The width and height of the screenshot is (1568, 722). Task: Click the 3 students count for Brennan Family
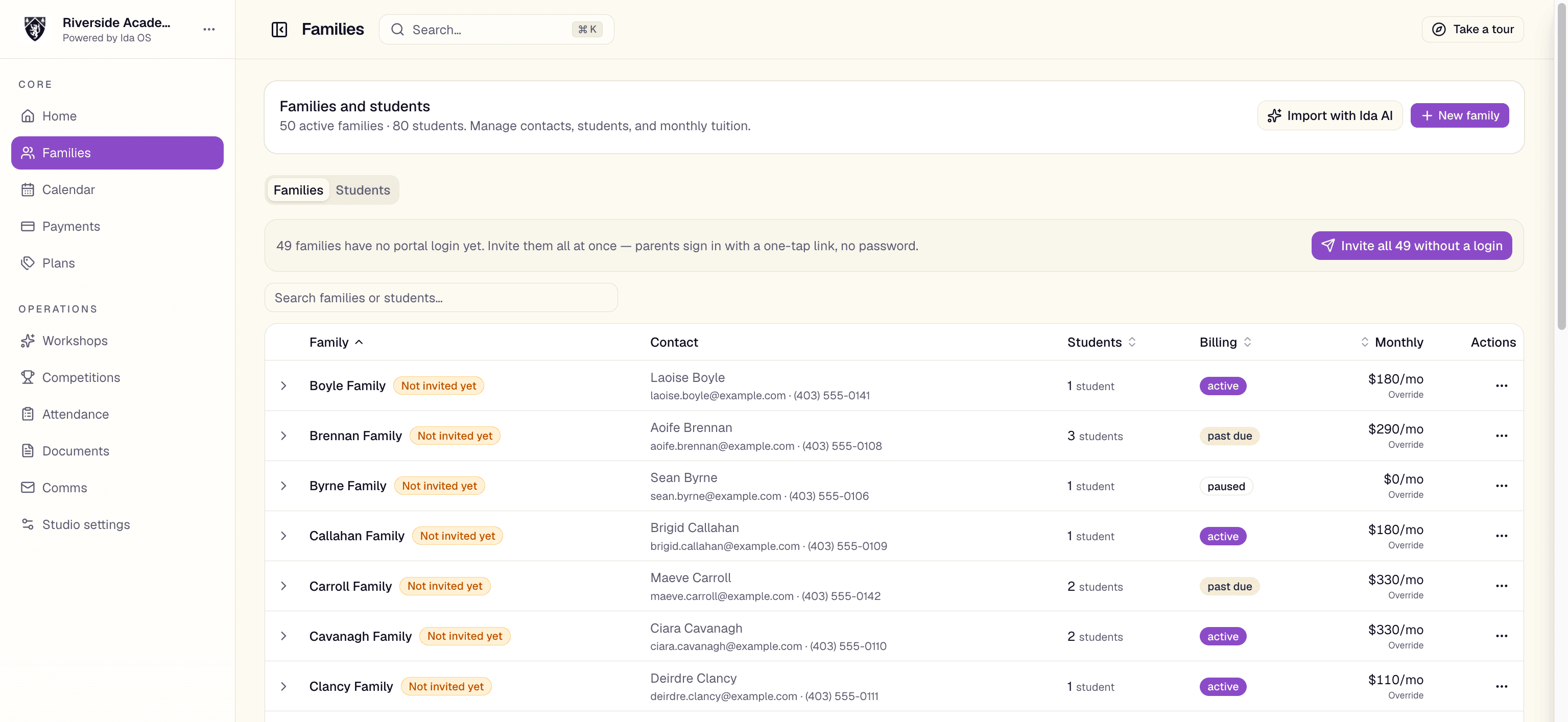click(x=1095, y=436)
